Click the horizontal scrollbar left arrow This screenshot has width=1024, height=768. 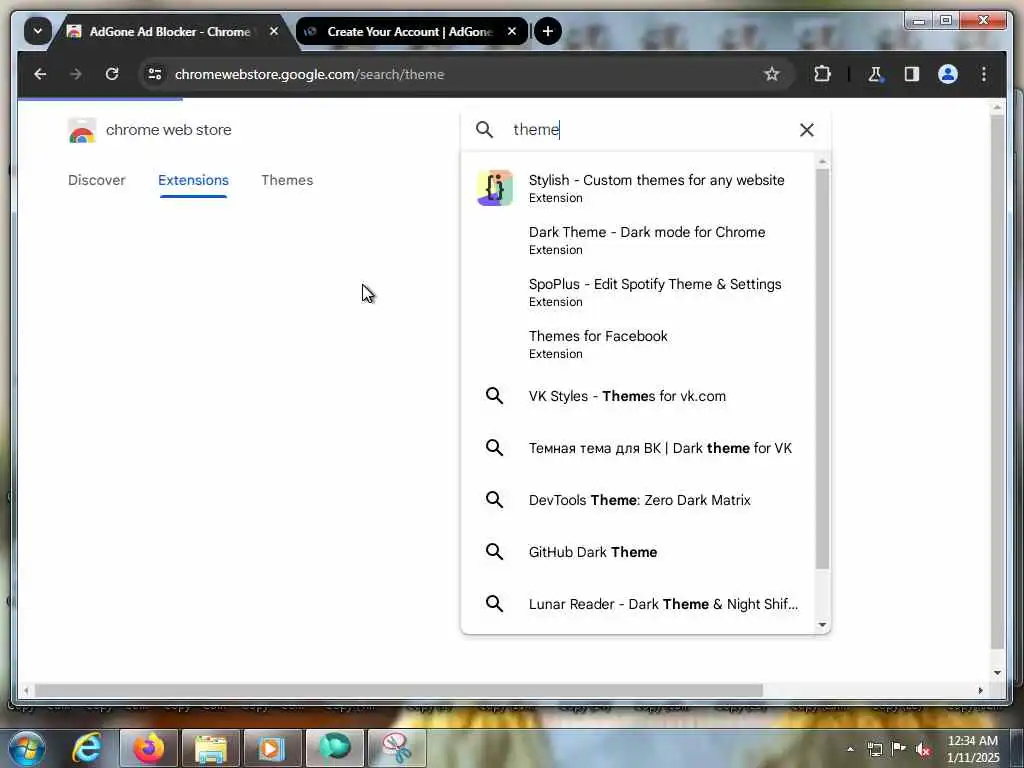26,690
